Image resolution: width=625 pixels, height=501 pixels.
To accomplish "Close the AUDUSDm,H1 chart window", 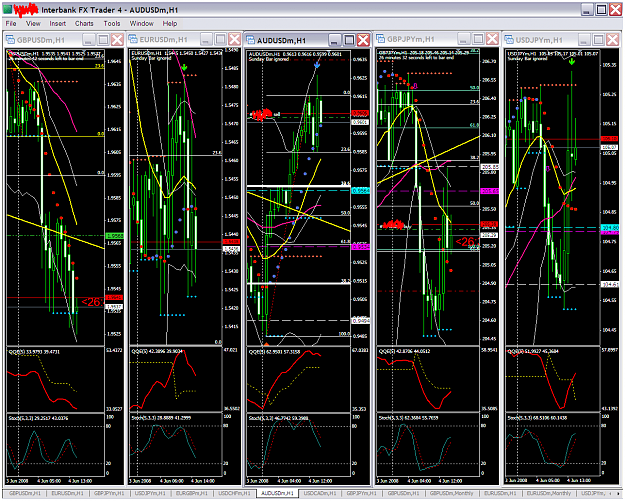I will (363, 40).
